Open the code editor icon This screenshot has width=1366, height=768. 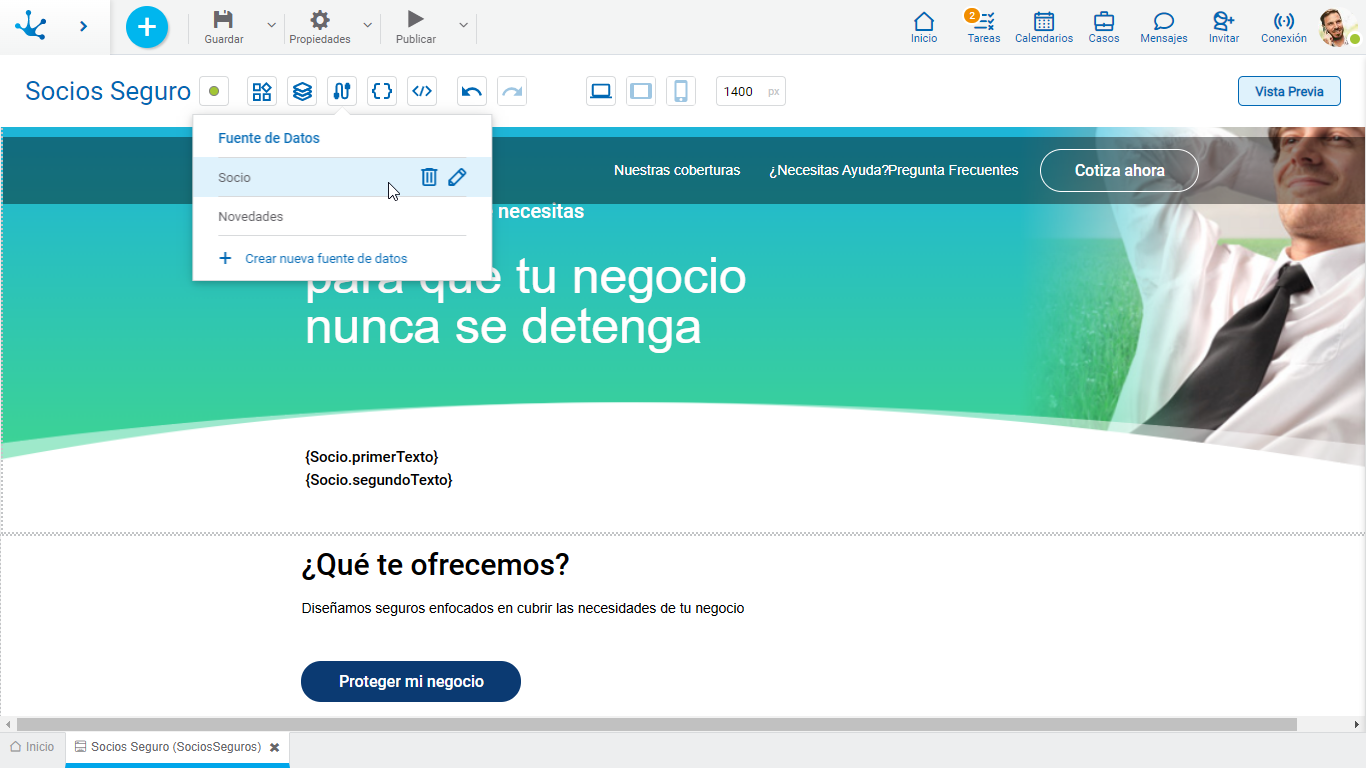[x=422, y=91]
